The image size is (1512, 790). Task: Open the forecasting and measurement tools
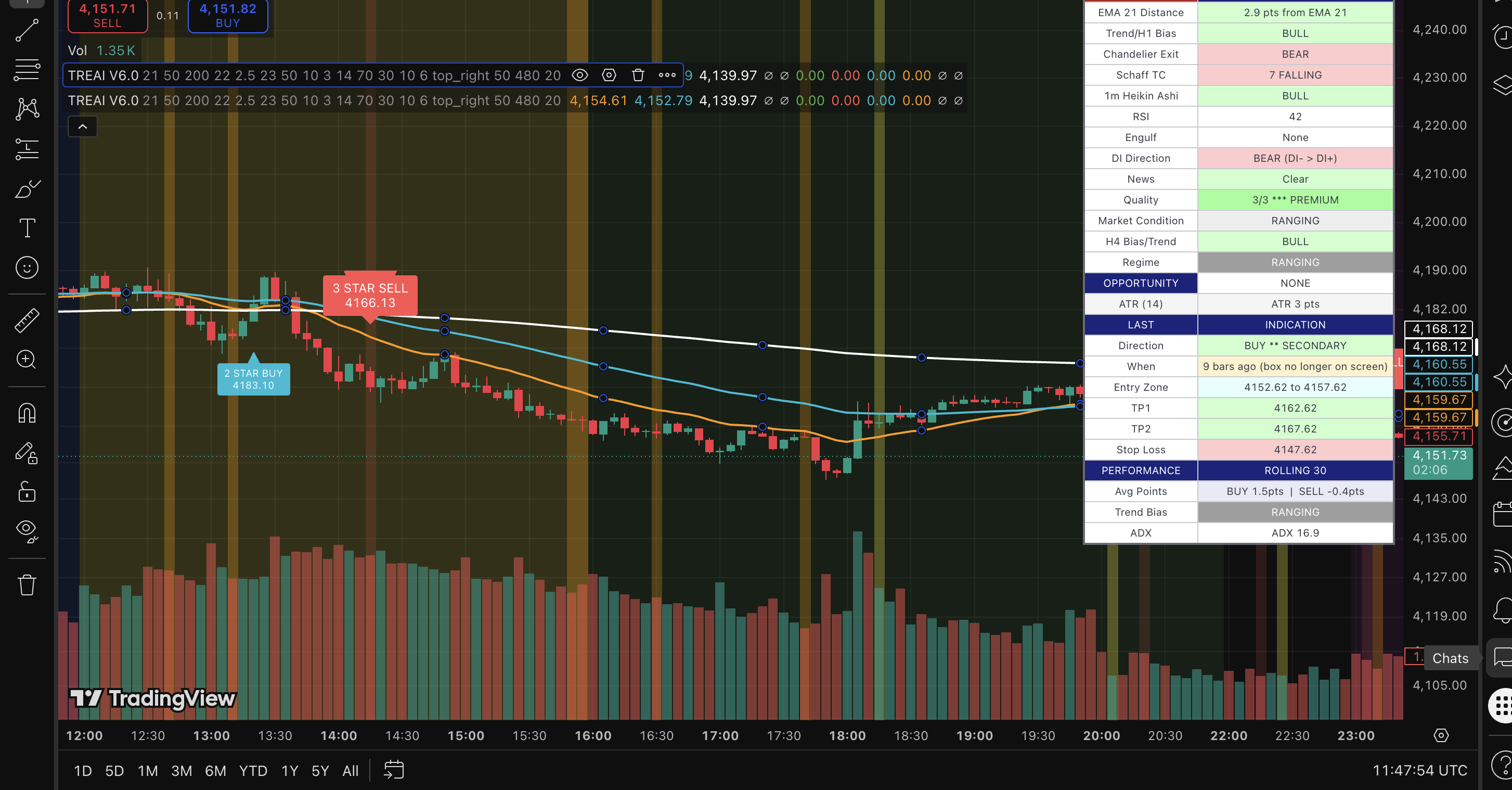tap(27, 149)
